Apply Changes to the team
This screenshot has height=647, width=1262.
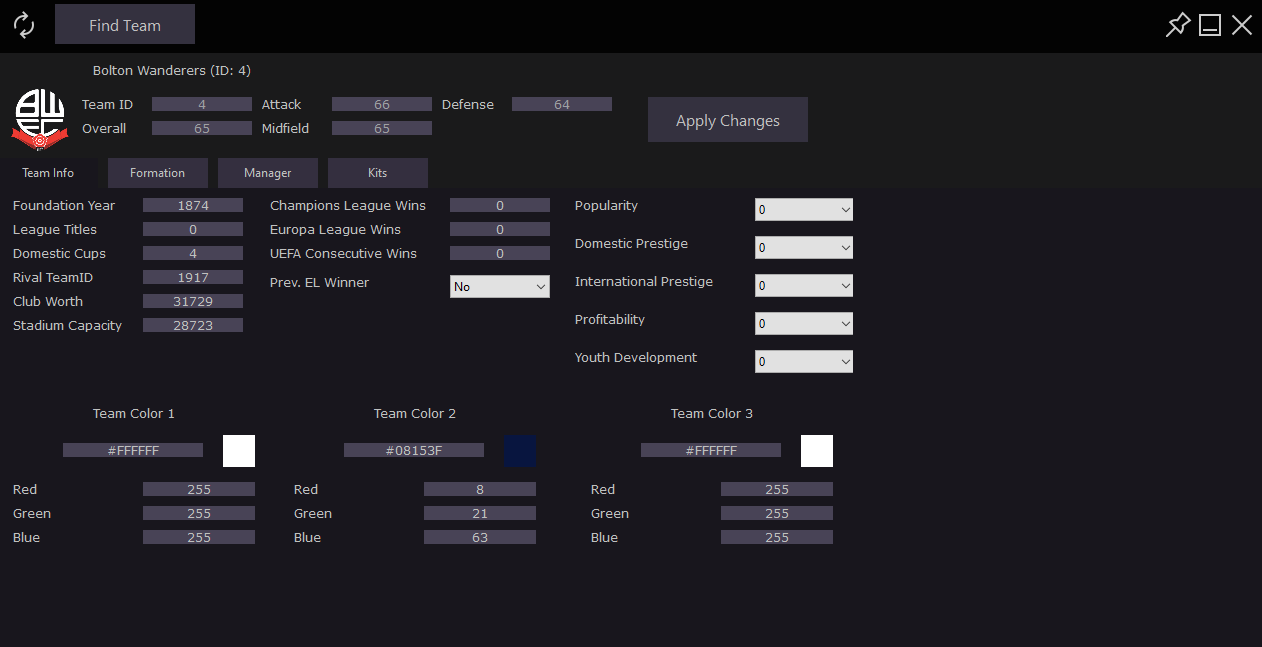pos(728,120)
